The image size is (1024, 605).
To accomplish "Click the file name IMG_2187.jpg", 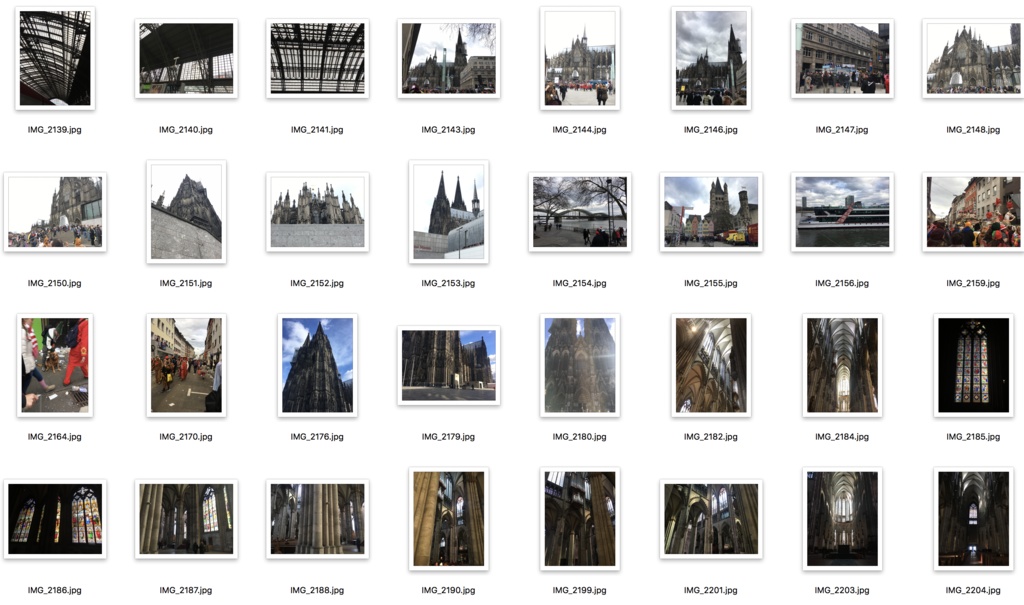I will (186, 591).
